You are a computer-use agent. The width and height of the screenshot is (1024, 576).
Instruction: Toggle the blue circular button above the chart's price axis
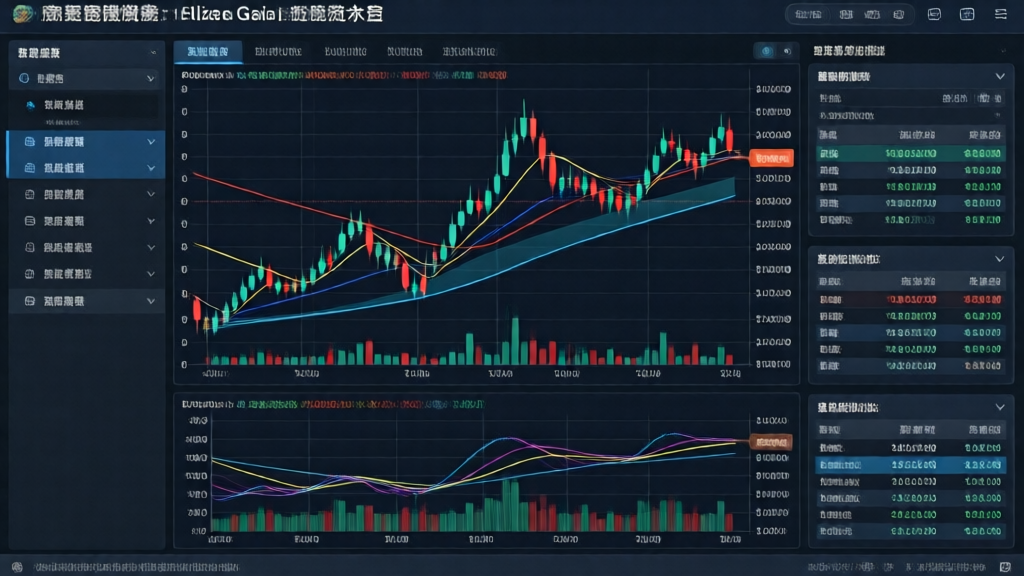coord(767,51)
